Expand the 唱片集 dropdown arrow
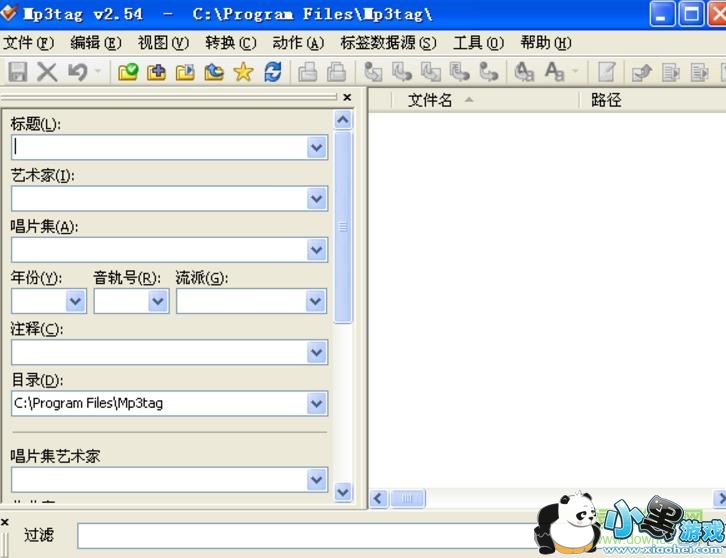The width and height of the screenshot is (726, 558). [317, 250]
